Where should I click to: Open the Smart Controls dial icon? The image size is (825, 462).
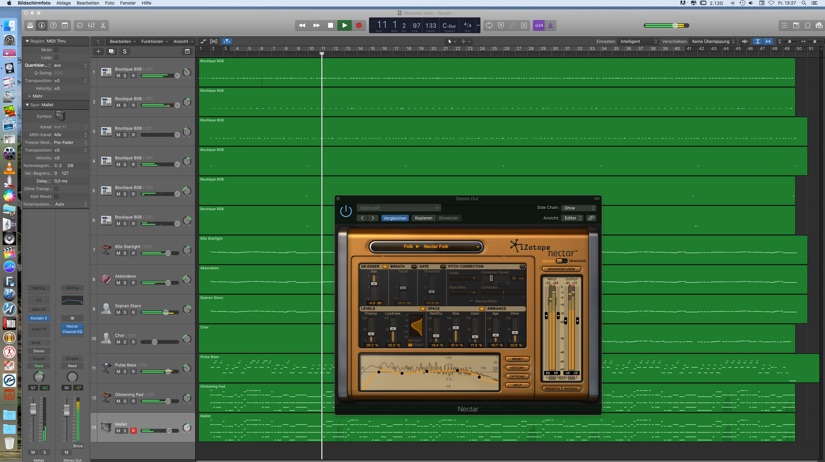click(x=80, y=25)
